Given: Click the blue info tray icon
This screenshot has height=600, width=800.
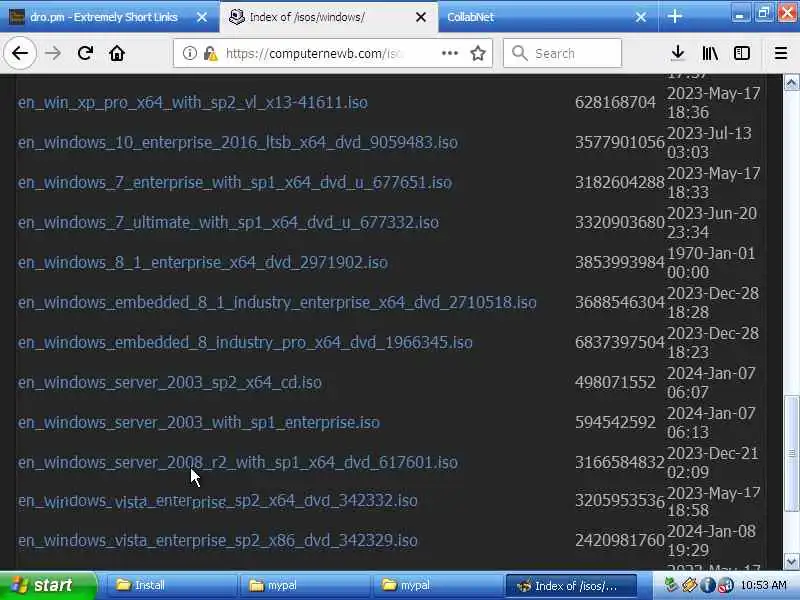Looking at the screenshot, I should pyautogui.click(x=708, y=585).
